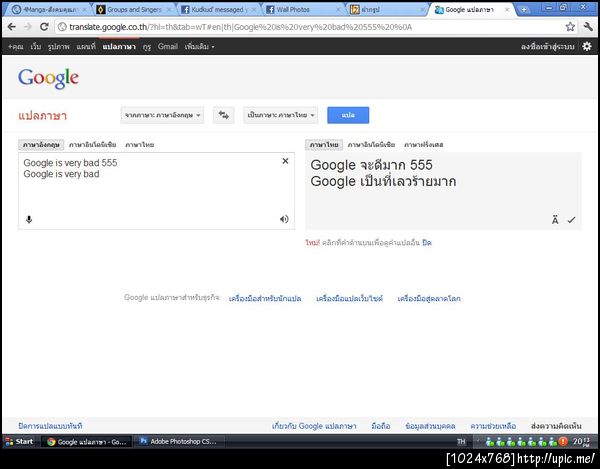Dismiss tip with ปิด link
Screen dimensions: 600x469
[x=427, y=243]
